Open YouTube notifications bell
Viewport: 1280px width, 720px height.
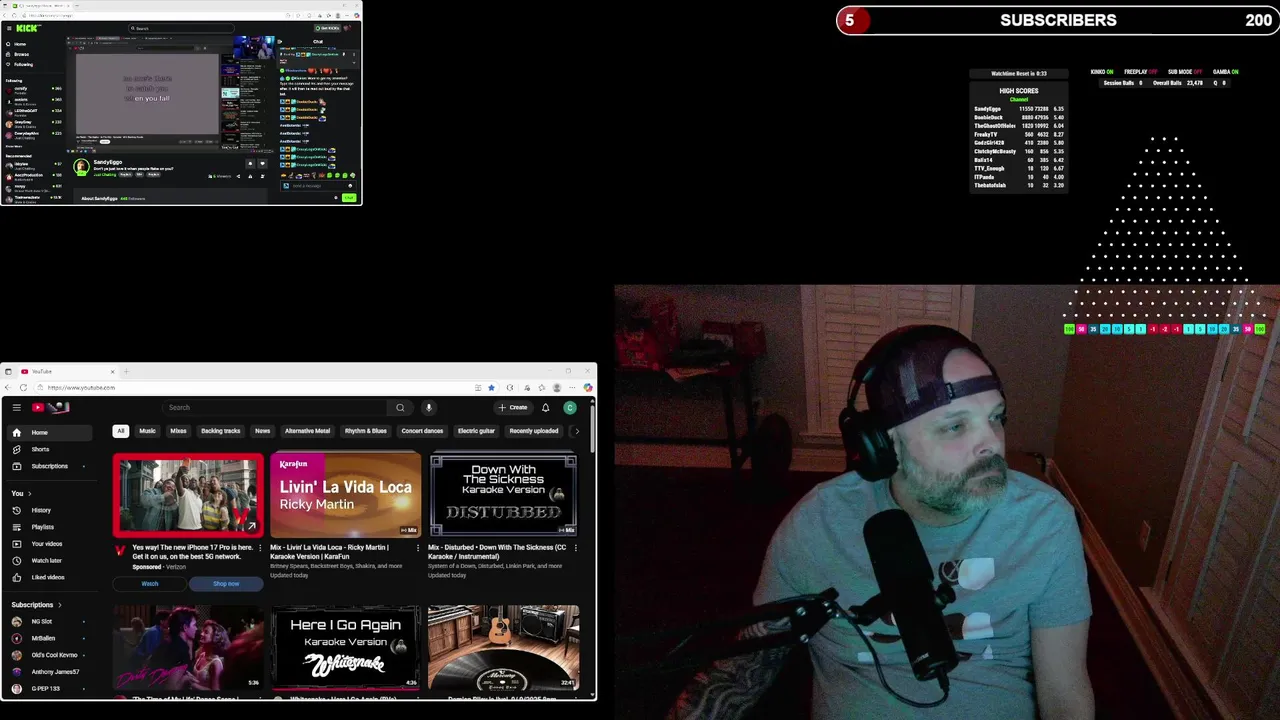[x=545, y=407]
